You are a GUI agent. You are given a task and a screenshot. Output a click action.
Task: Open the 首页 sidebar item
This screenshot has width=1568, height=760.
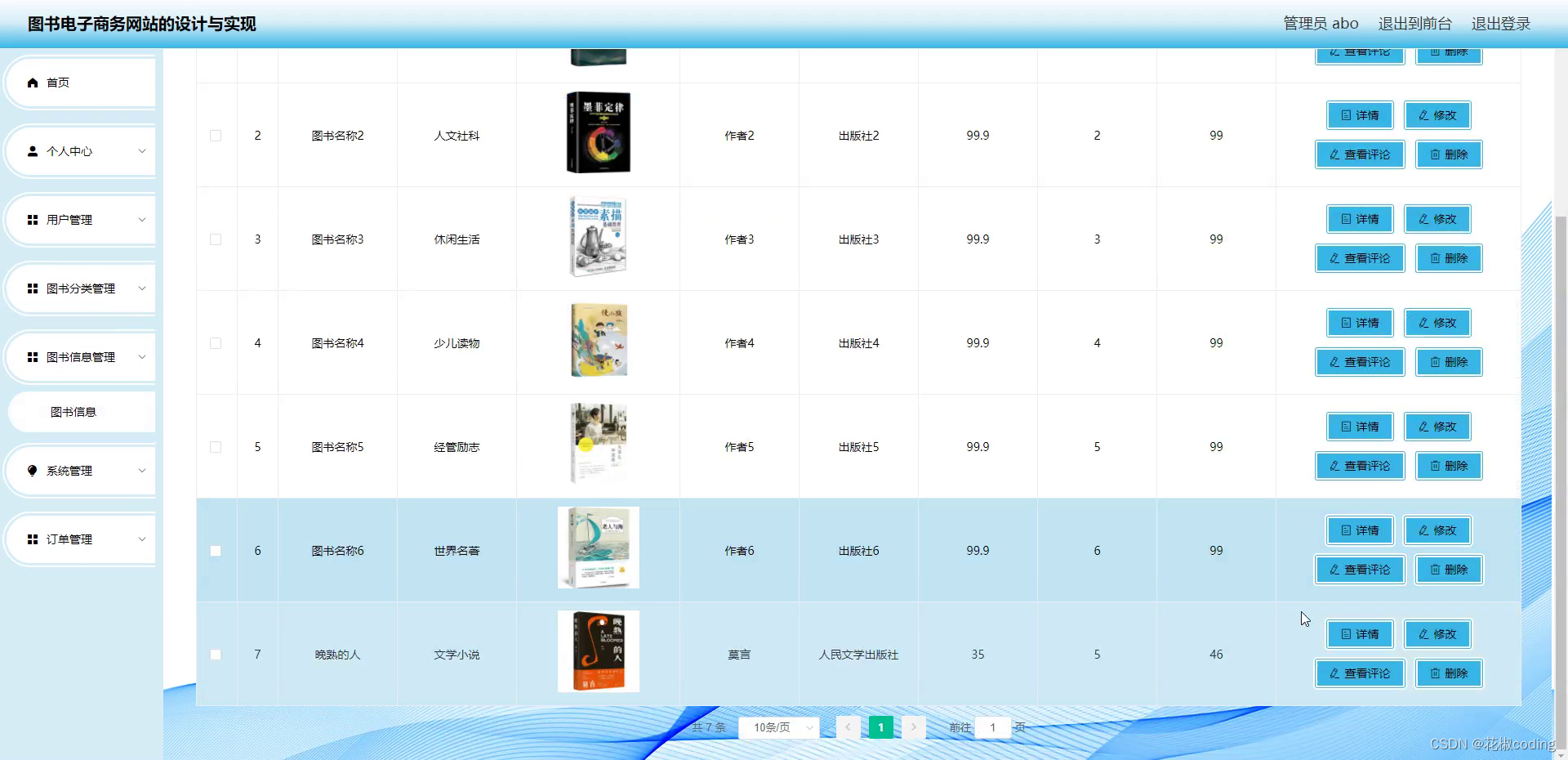80,83
